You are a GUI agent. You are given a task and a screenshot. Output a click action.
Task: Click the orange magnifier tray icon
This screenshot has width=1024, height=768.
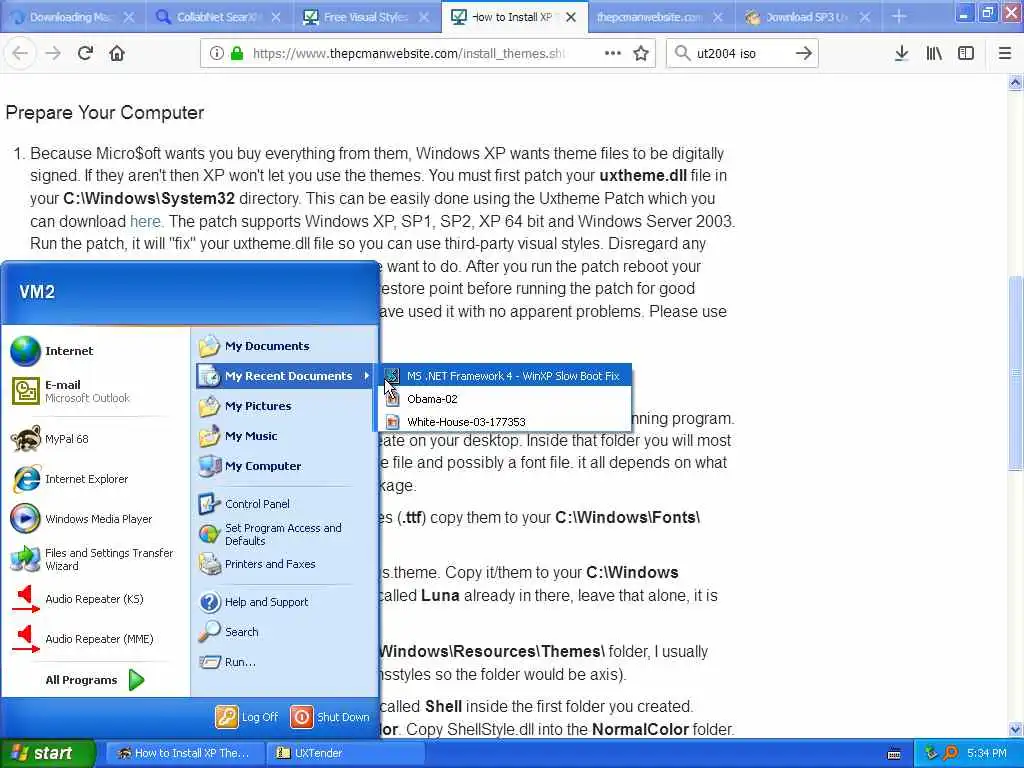(x=951, y=754)
